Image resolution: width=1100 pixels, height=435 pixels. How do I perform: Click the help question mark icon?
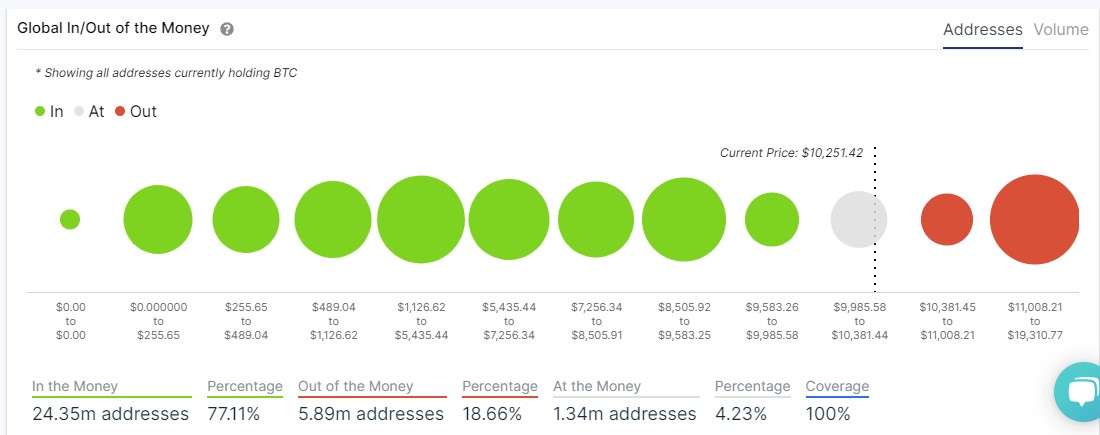point(227,29)
